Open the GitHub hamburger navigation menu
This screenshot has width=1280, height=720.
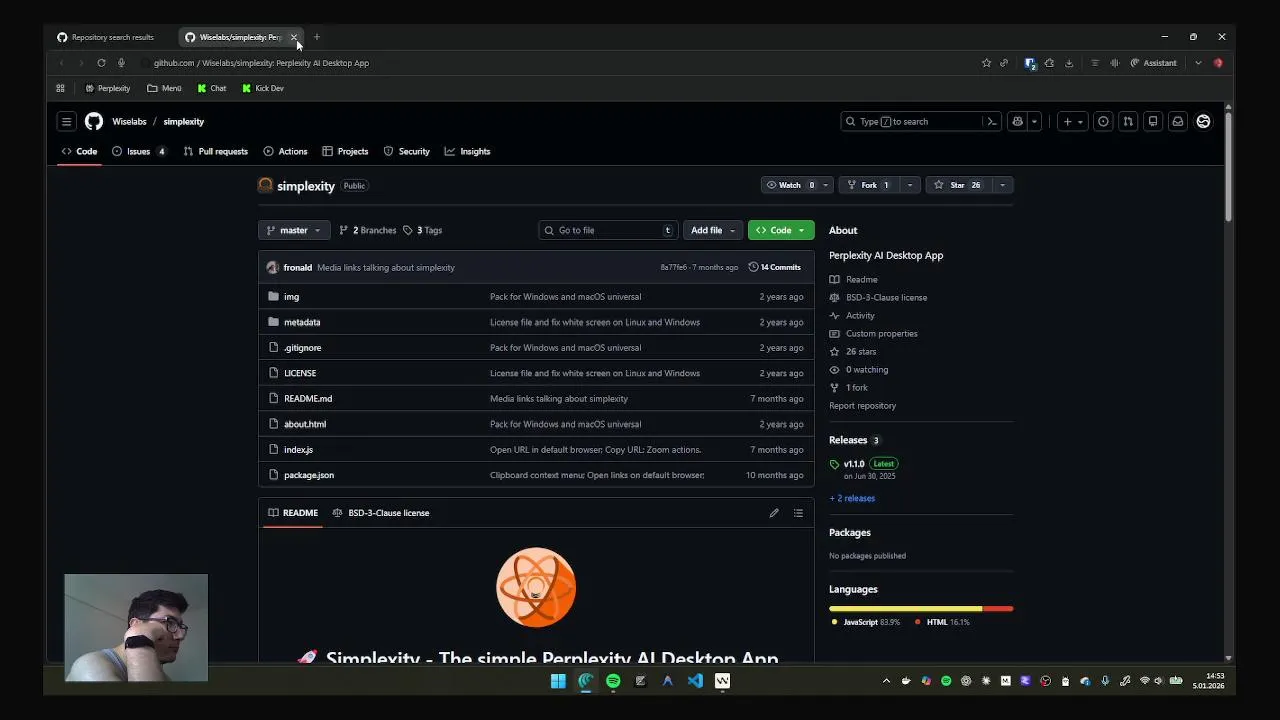pos(66,121)
